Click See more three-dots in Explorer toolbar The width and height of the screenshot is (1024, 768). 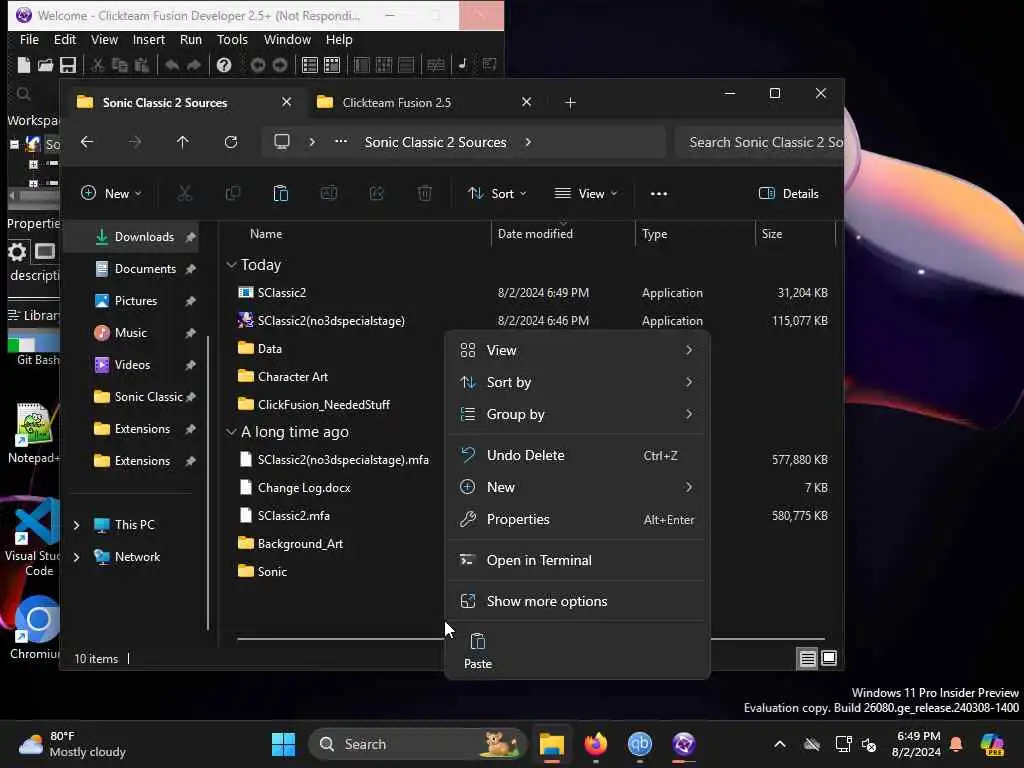tap(659, 194)
